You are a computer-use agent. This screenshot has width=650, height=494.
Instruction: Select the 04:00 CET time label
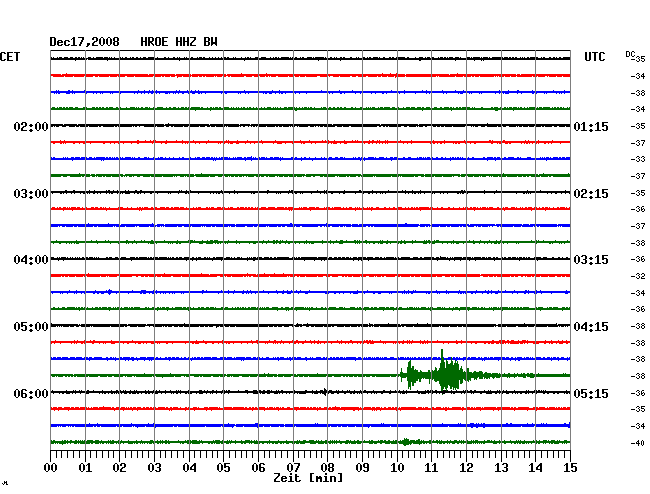(31, 260)
